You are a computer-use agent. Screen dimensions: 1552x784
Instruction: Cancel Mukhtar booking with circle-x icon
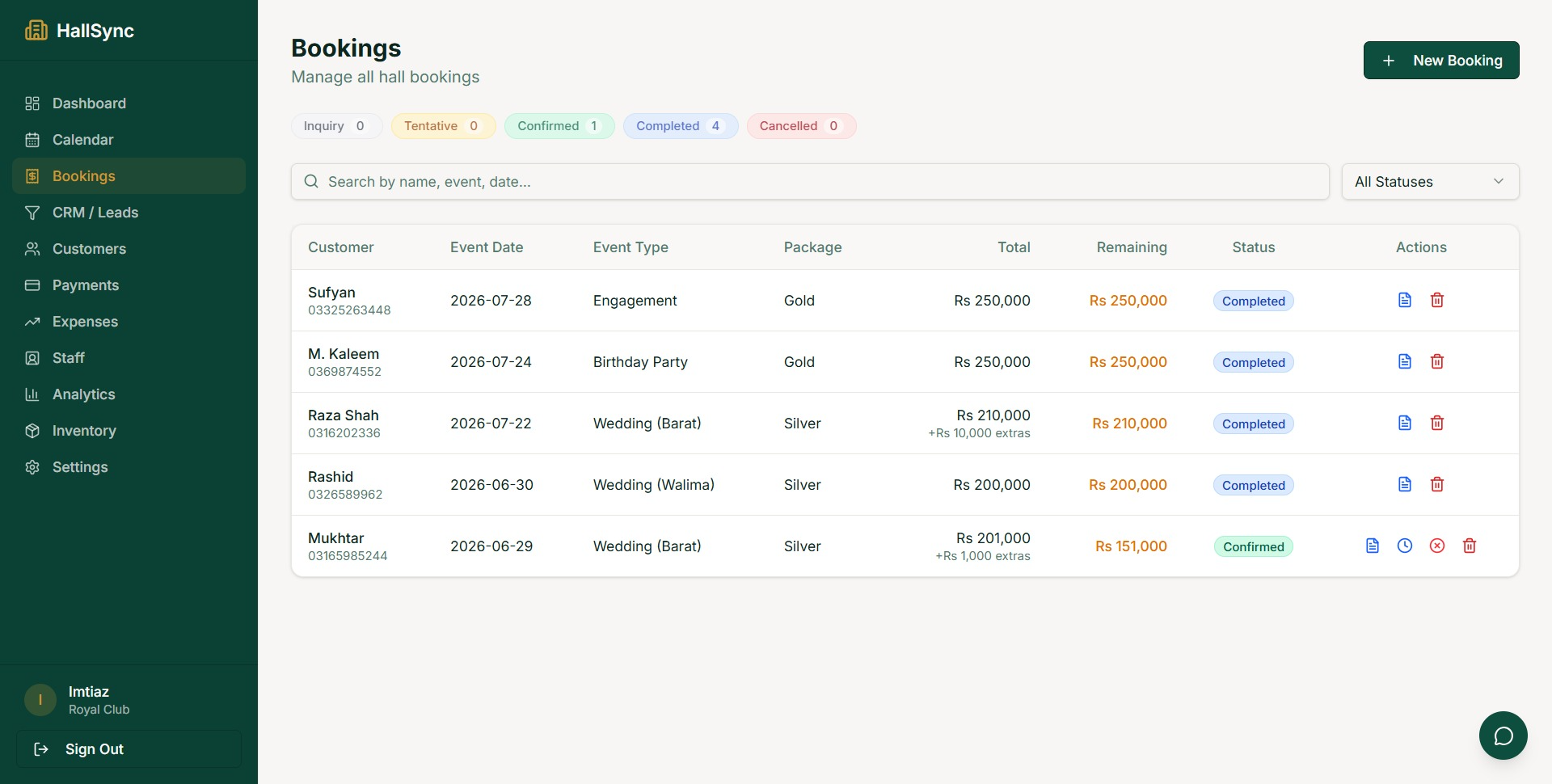1437,546
